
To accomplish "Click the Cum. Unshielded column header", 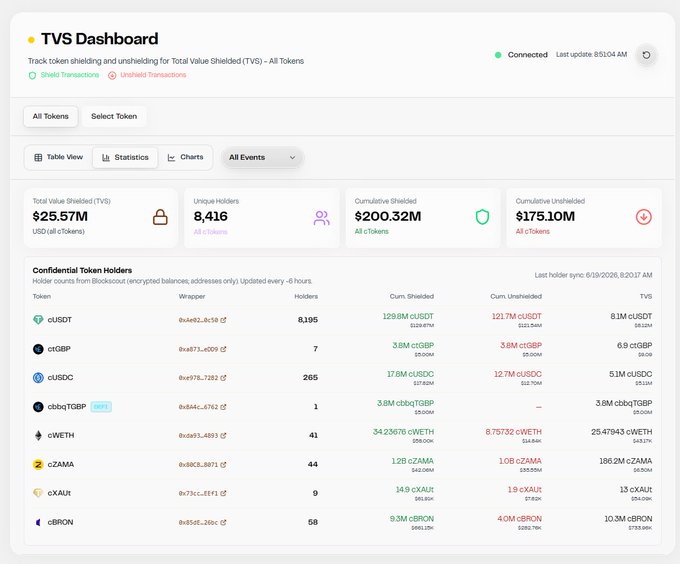I will coord(516,297).
